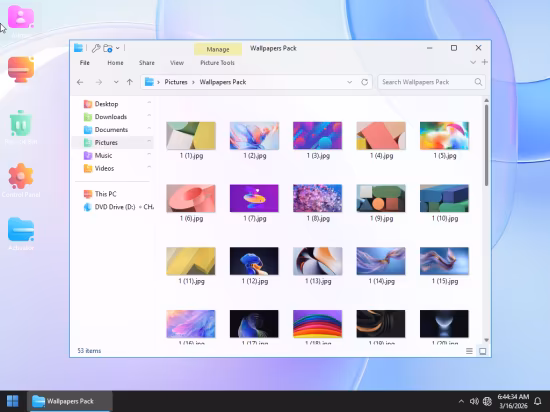Switch to large thumbnails view icon in status bar

[483, 351]
